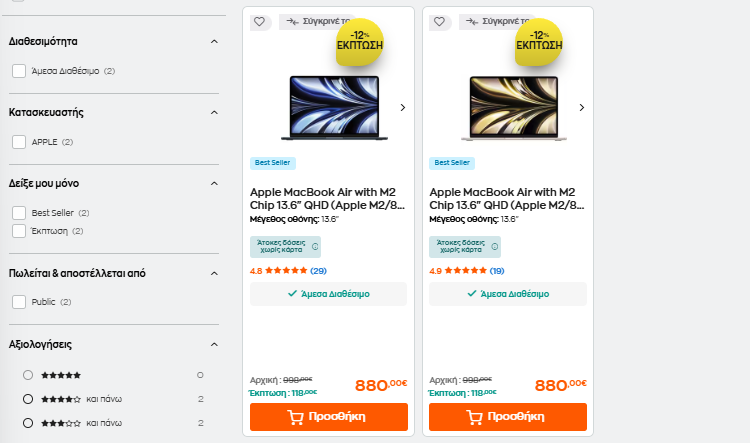Click compare icon on first product card

[x=290, y=21]
